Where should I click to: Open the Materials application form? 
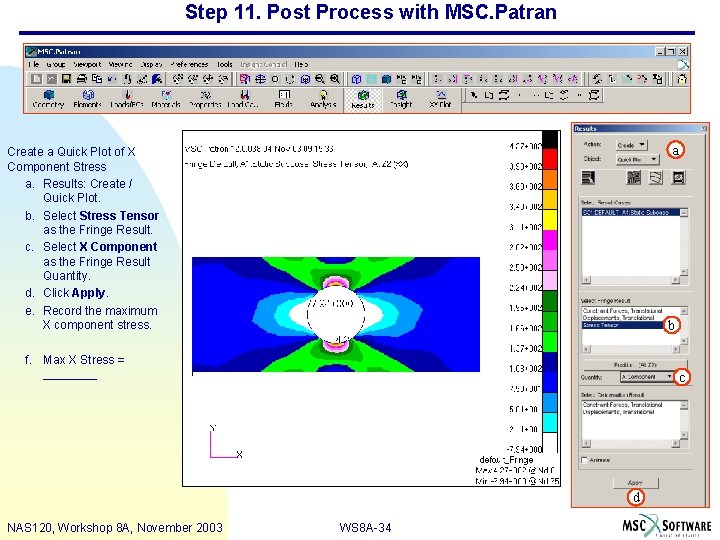tap(166, 99)
